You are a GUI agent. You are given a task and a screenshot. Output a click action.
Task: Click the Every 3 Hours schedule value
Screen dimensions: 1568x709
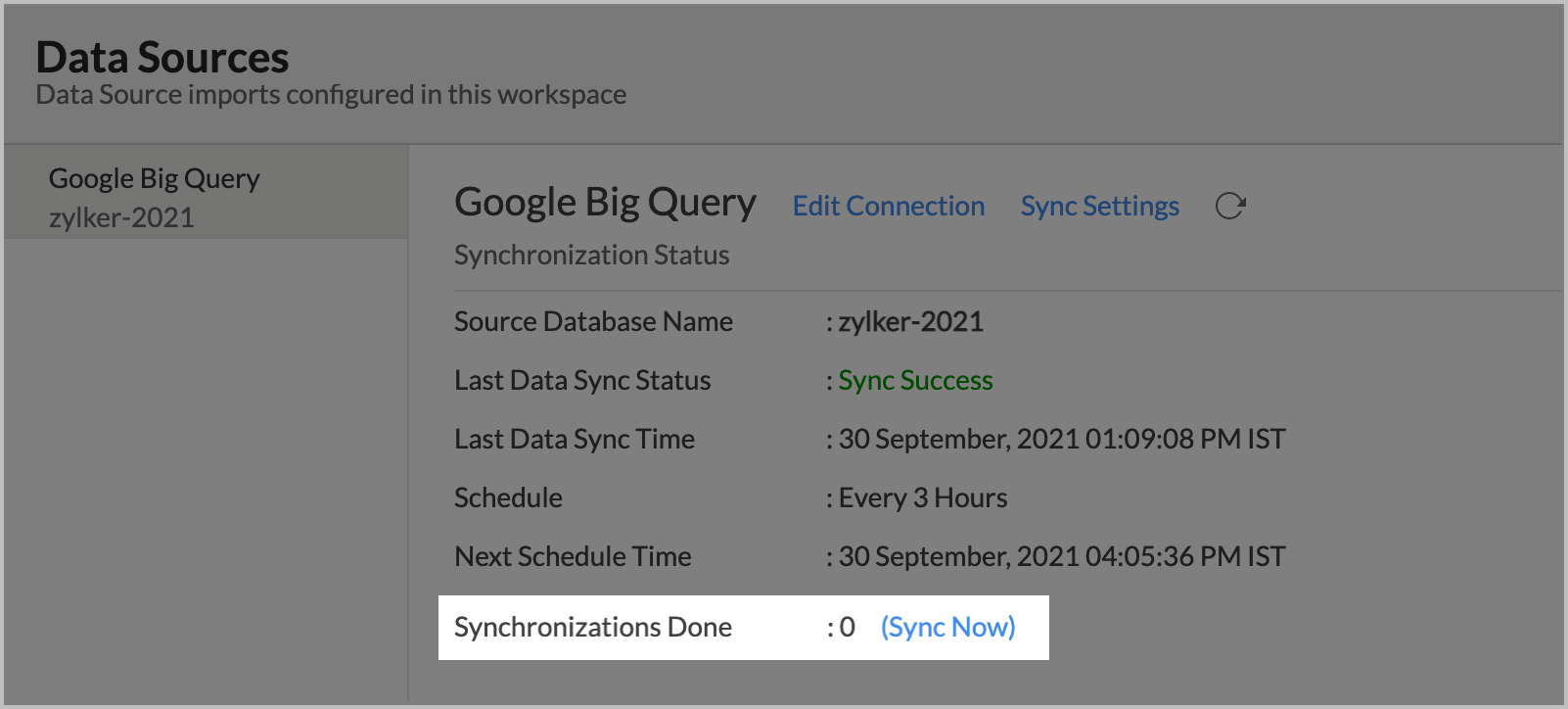point(923,497)
